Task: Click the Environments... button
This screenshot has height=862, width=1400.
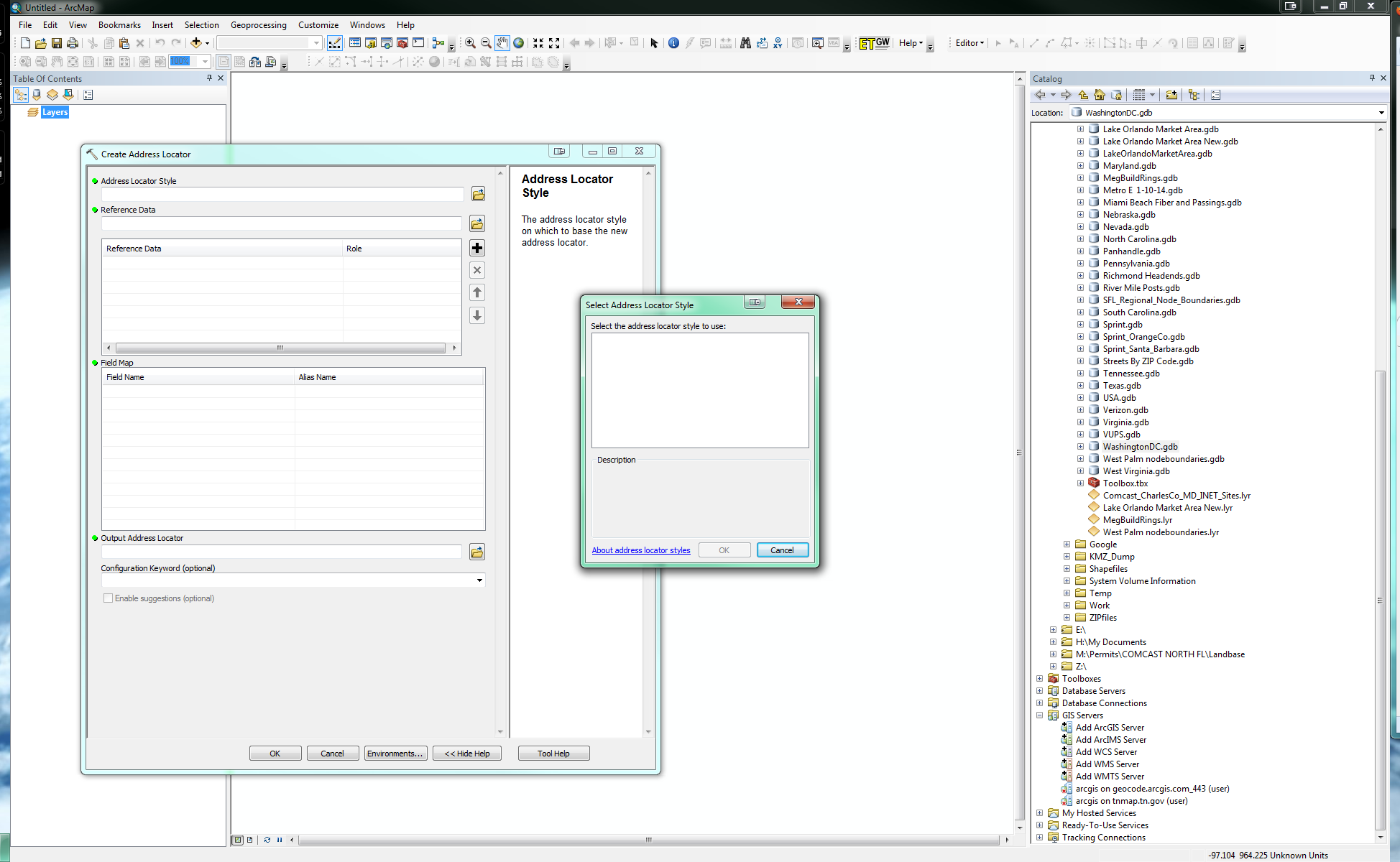Action: point(395,754)
